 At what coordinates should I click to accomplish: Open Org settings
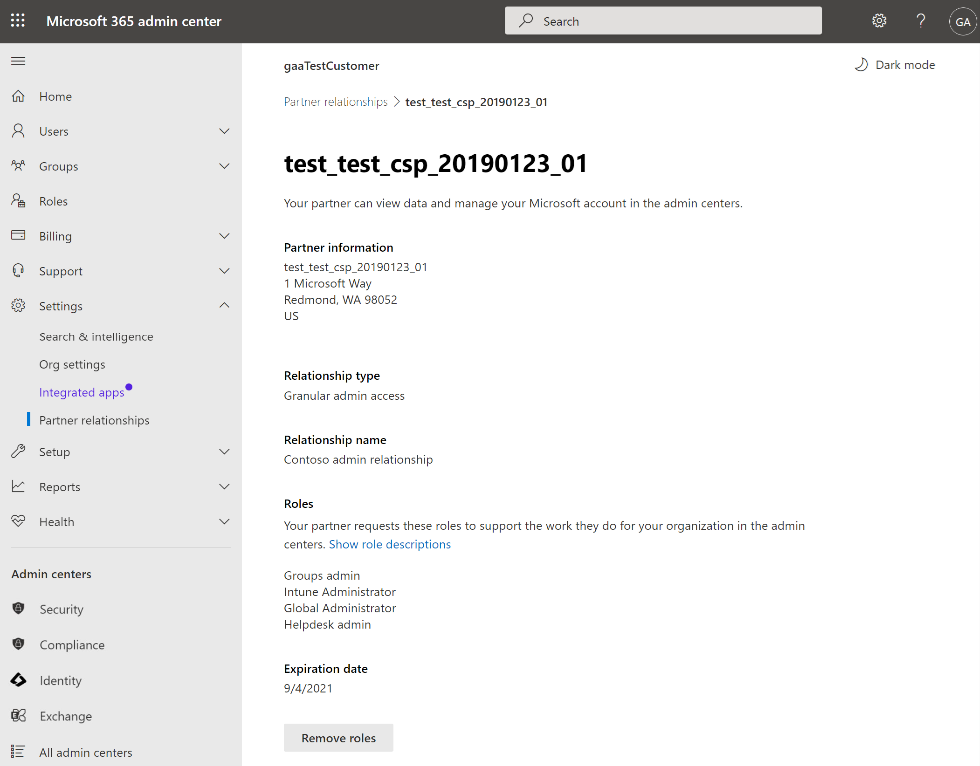click(x=72, y=364)
